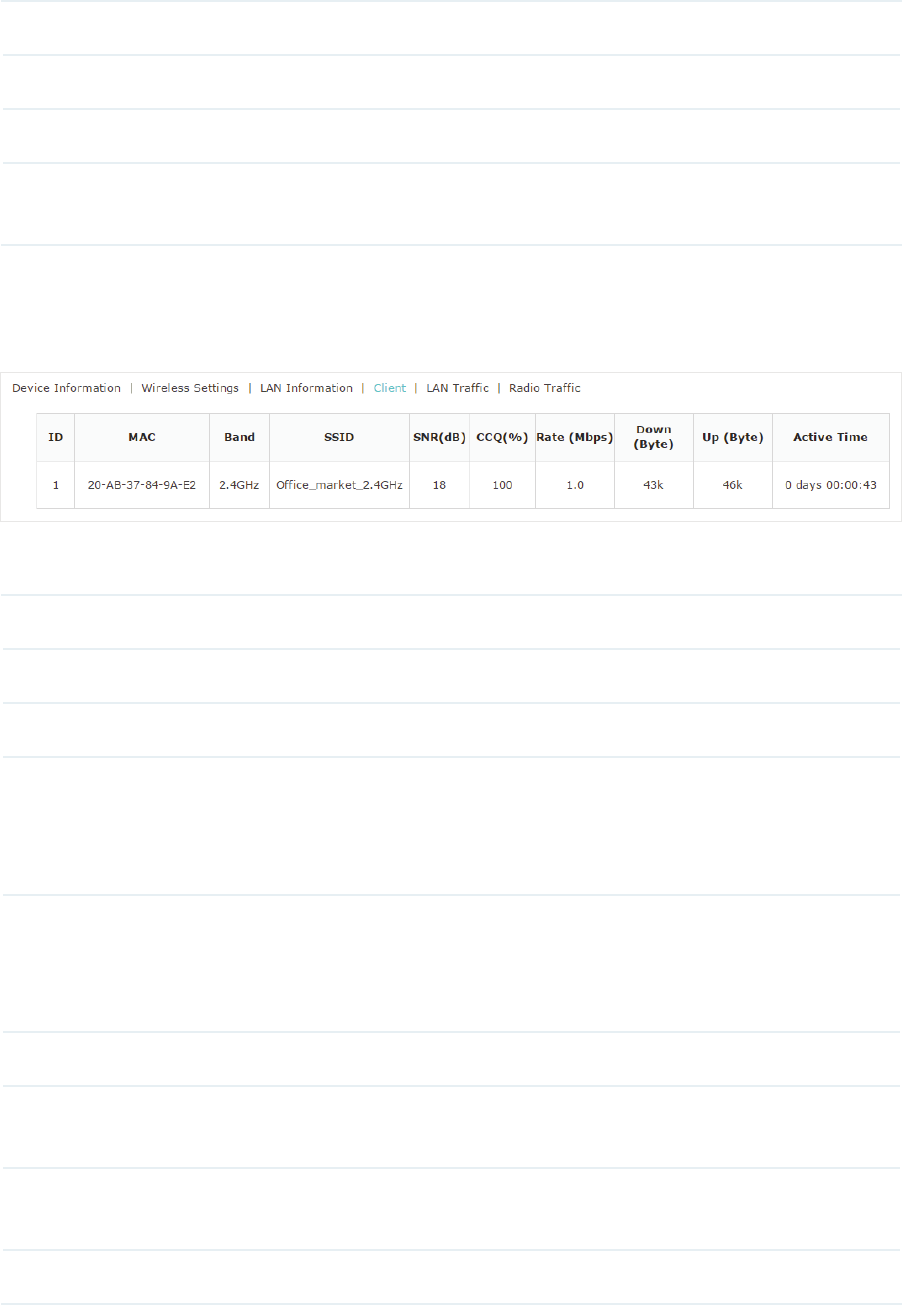This screenshot has width=902, height=1305.
Task: Click the Active Time column header
Action: [x=831, y=437]
